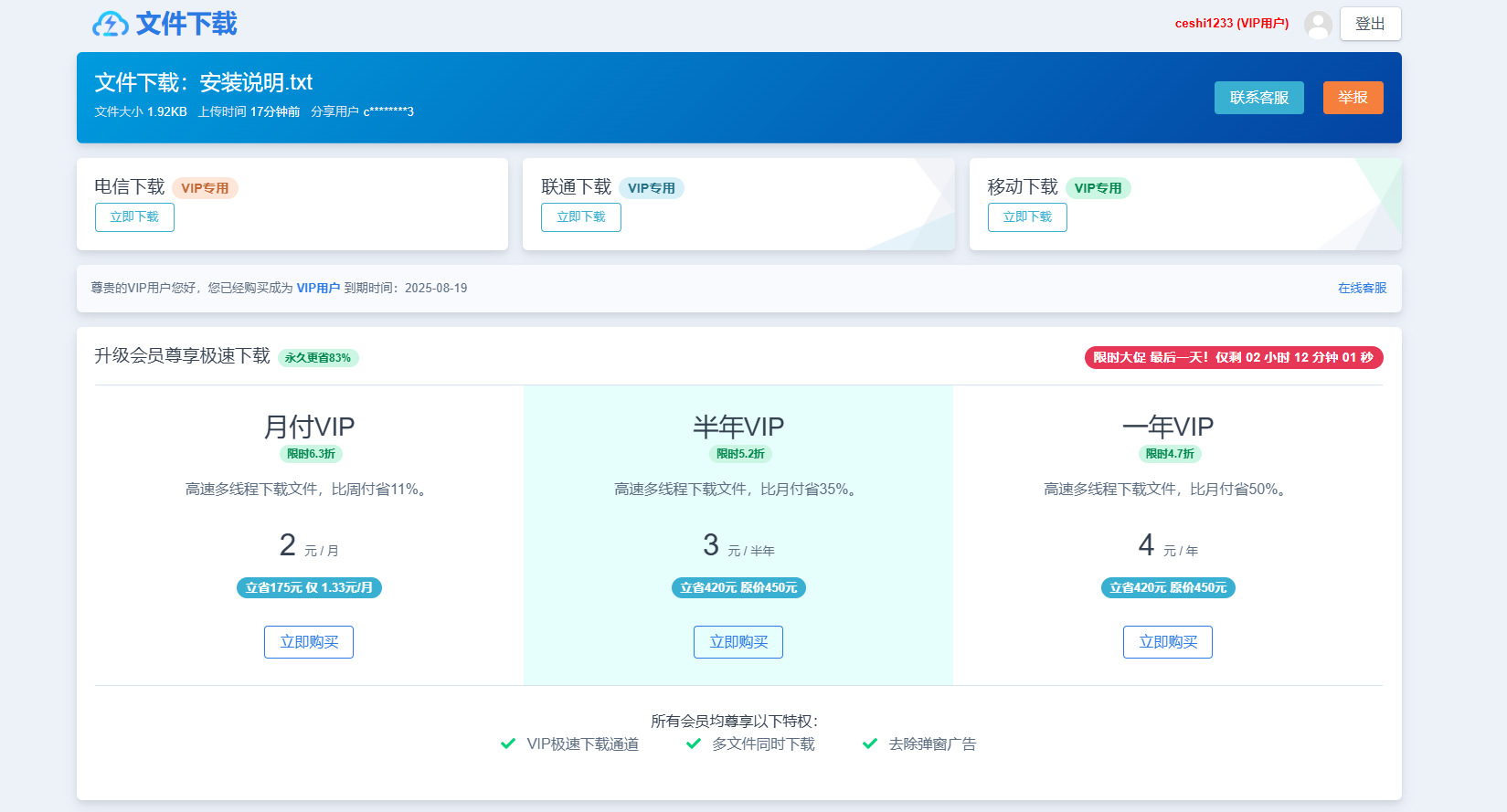Click the 3 元 / 半年 price
Image resolution: width=1507 pixels, height=812 pixels.
738,545
